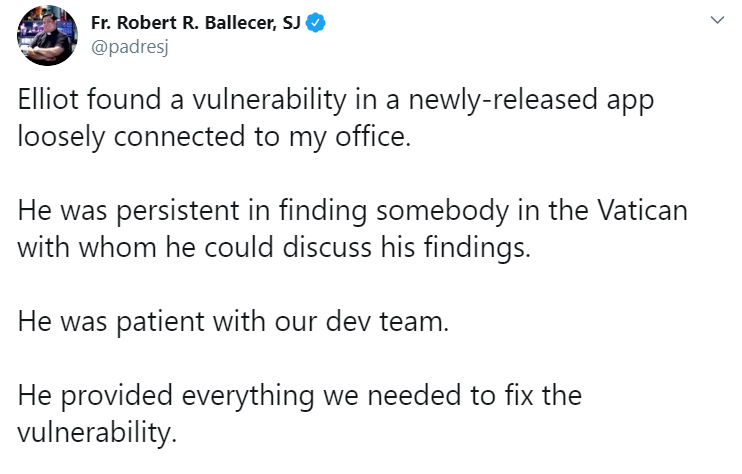Expand the tweet options chevron menu
This screenshot has width=742, height=474.
[717, 20]
